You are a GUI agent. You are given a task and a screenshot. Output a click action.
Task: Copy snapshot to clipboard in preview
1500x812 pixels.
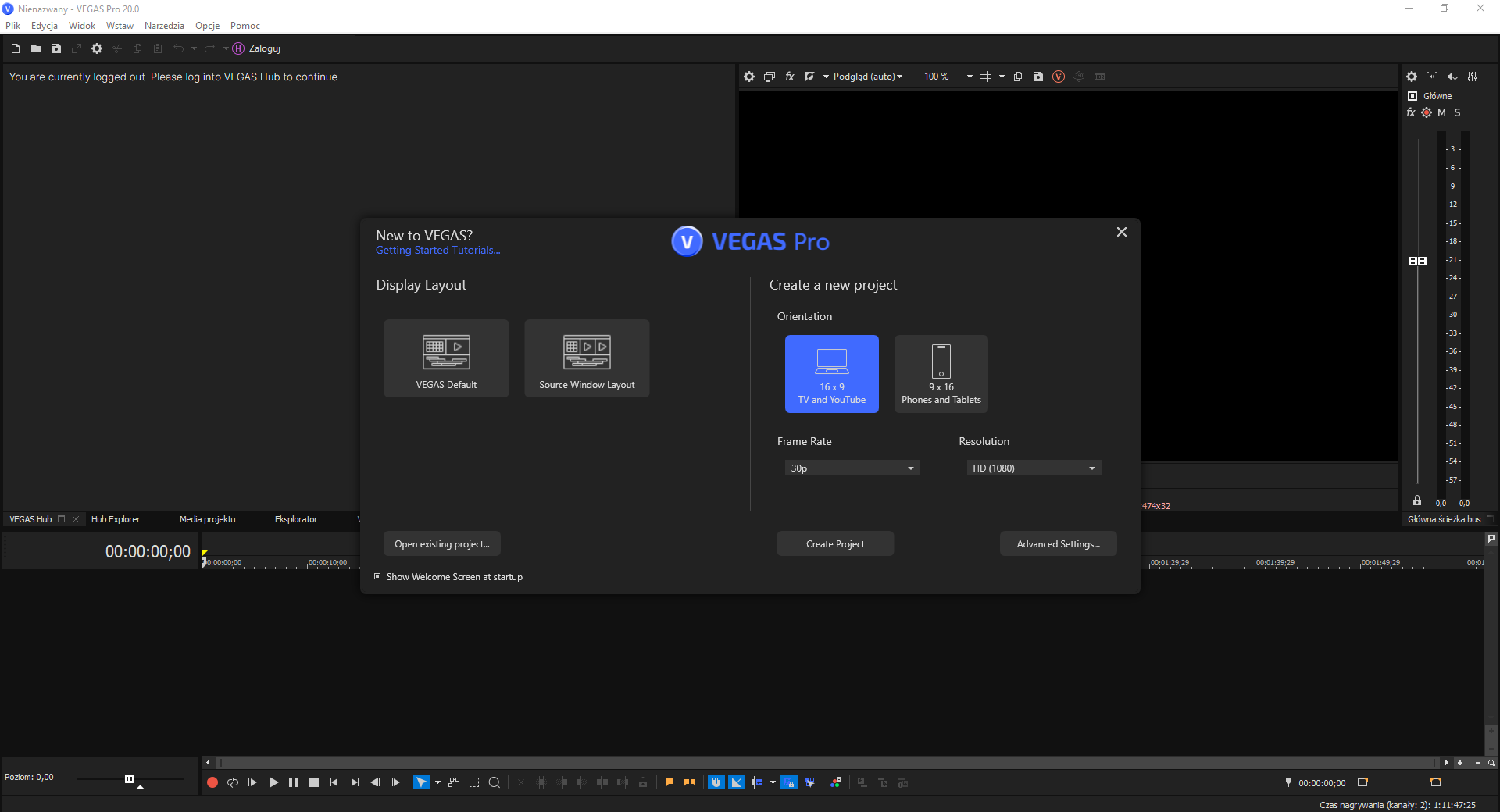[1018, 77]
